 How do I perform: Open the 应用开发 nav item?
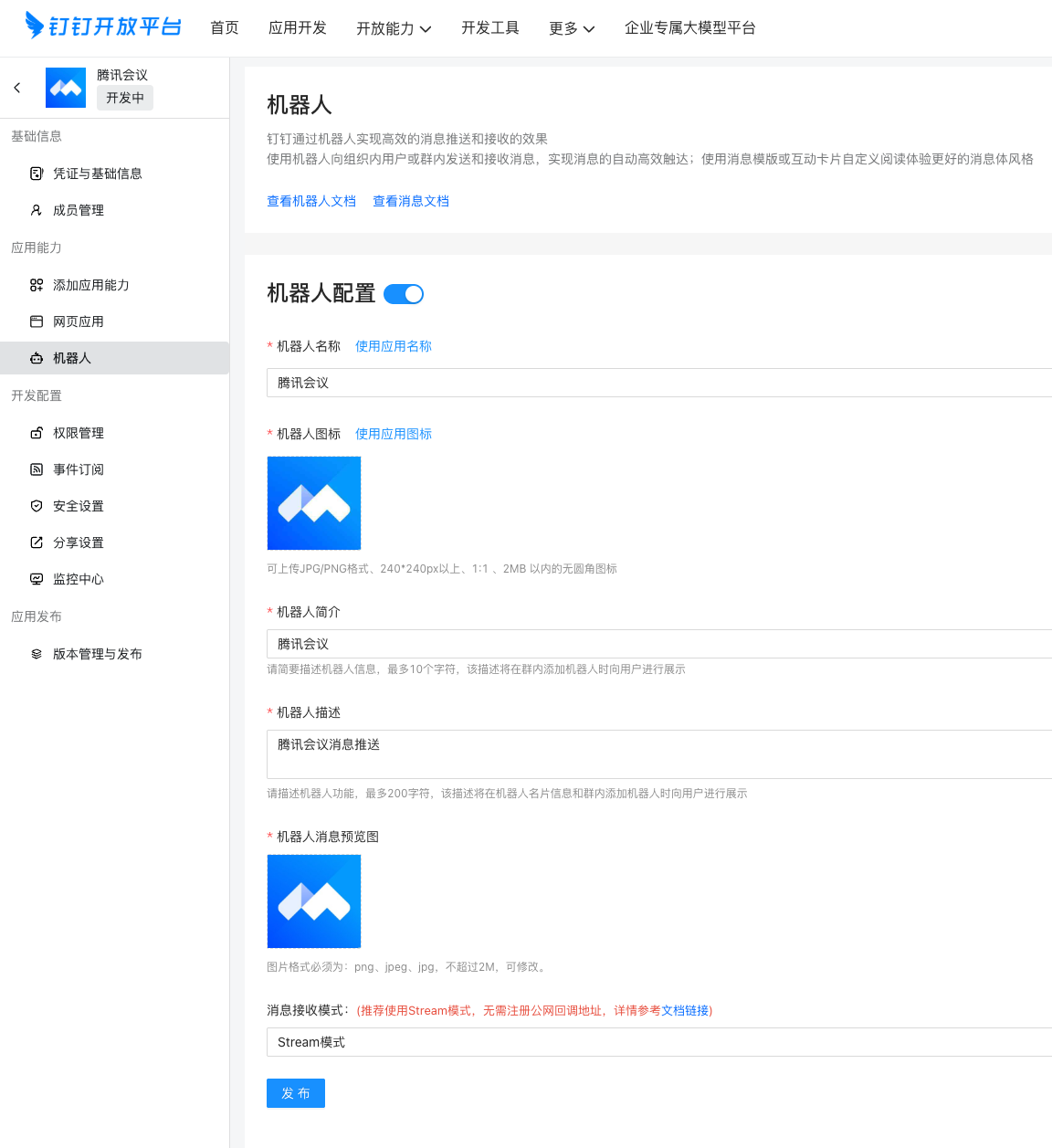click(298, 28)
